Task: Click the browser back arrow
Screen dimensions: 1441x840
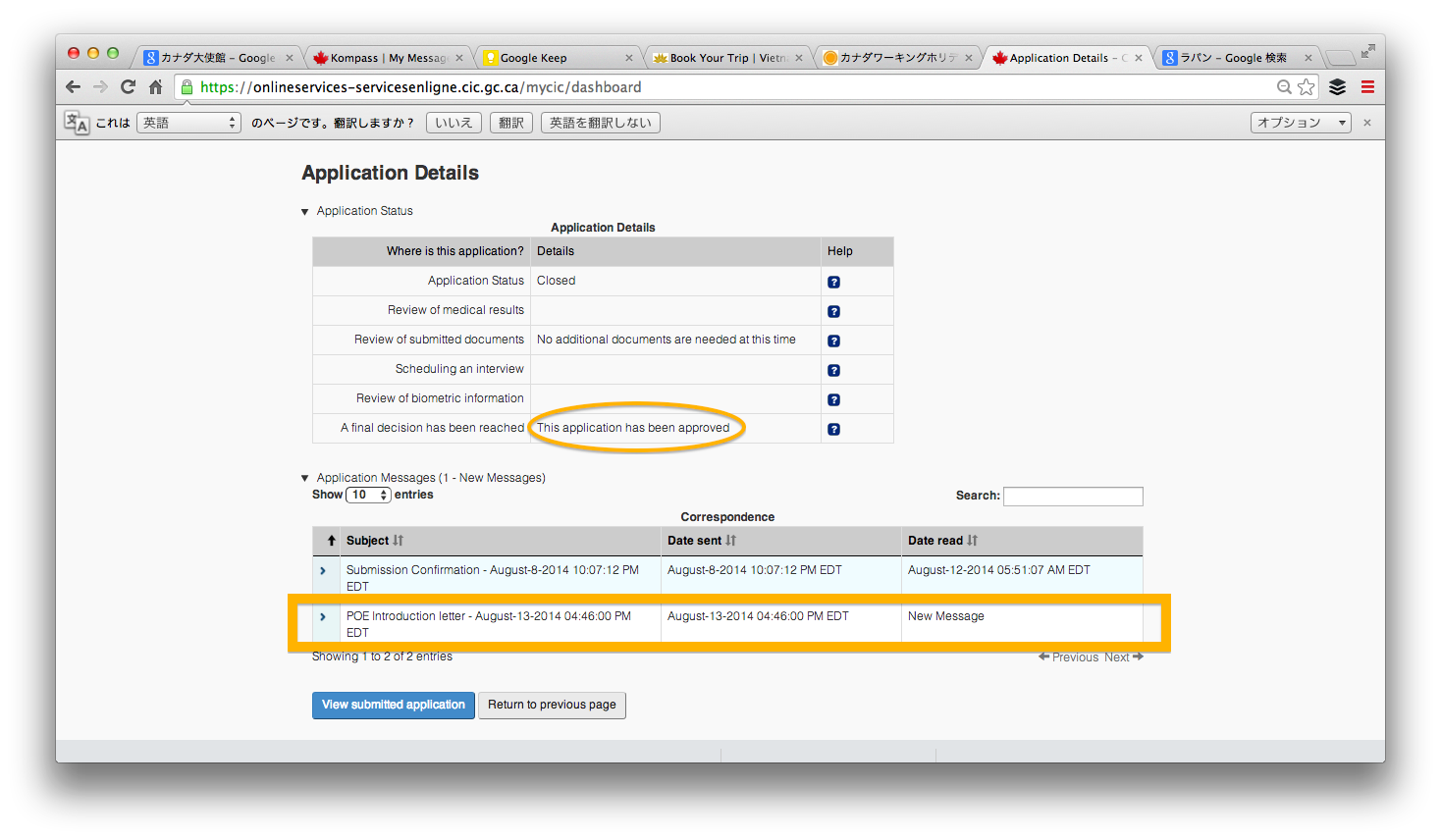Action: pyautogui.click(x=74, y=87)
